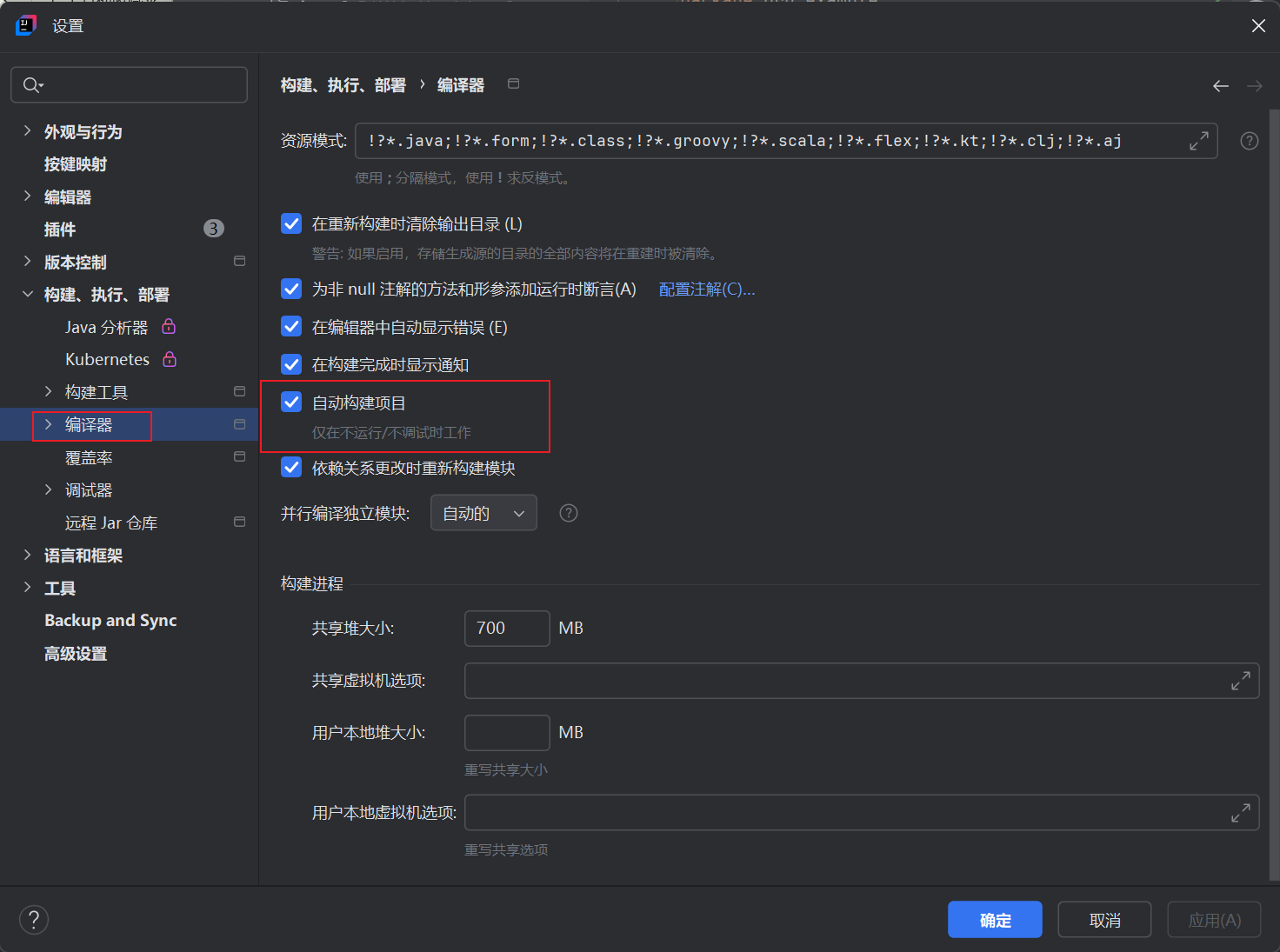
Task: Click project-scope icon on 覆盖率 row
Action: tap(240, 456)
